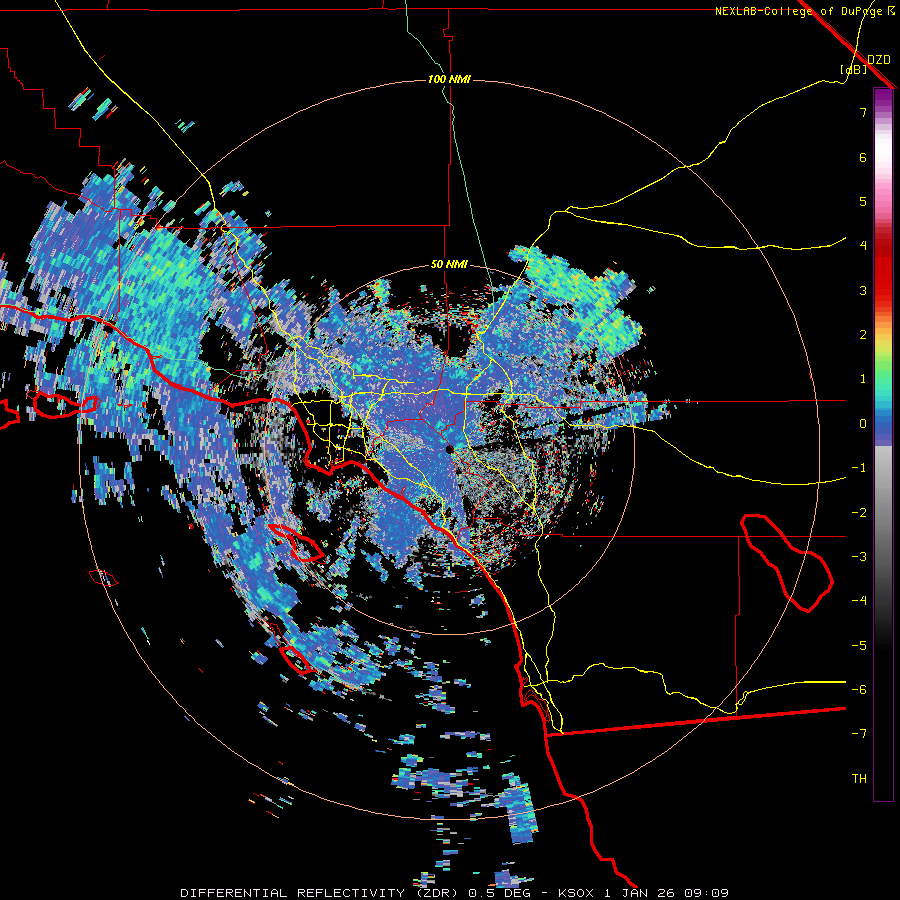
Task: Click the 4 value on the scale
Action: point(863,246)
